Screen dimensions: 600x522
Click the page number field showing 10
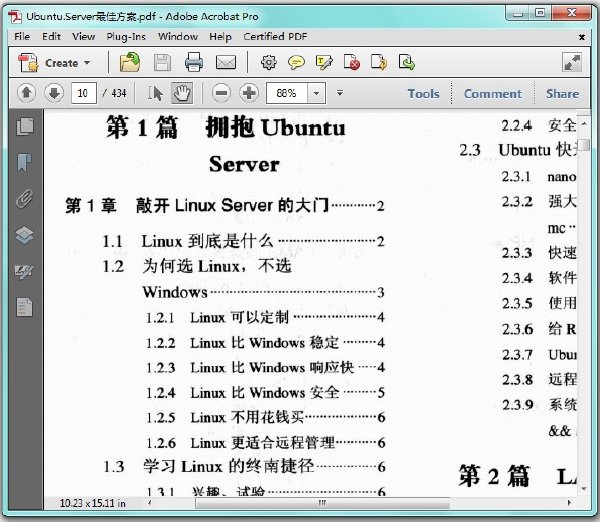coord(83,93)
